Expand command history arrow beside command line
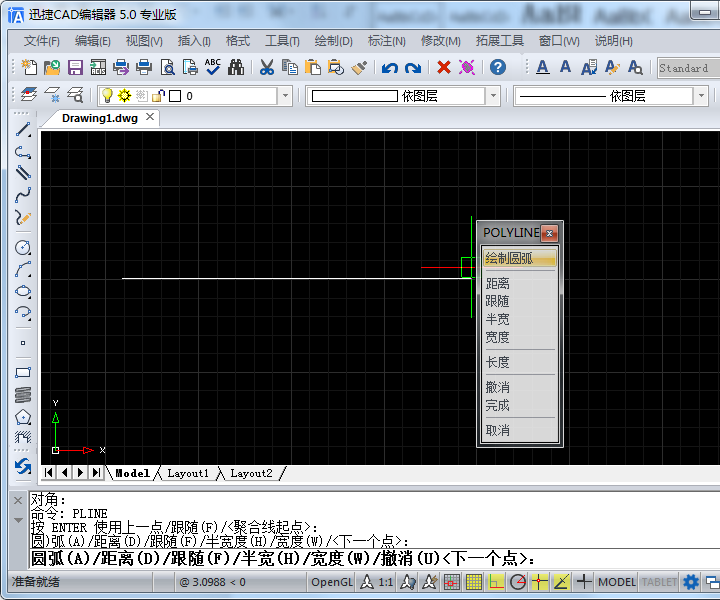This screenshot has height=600, width=720. [18, 520]
